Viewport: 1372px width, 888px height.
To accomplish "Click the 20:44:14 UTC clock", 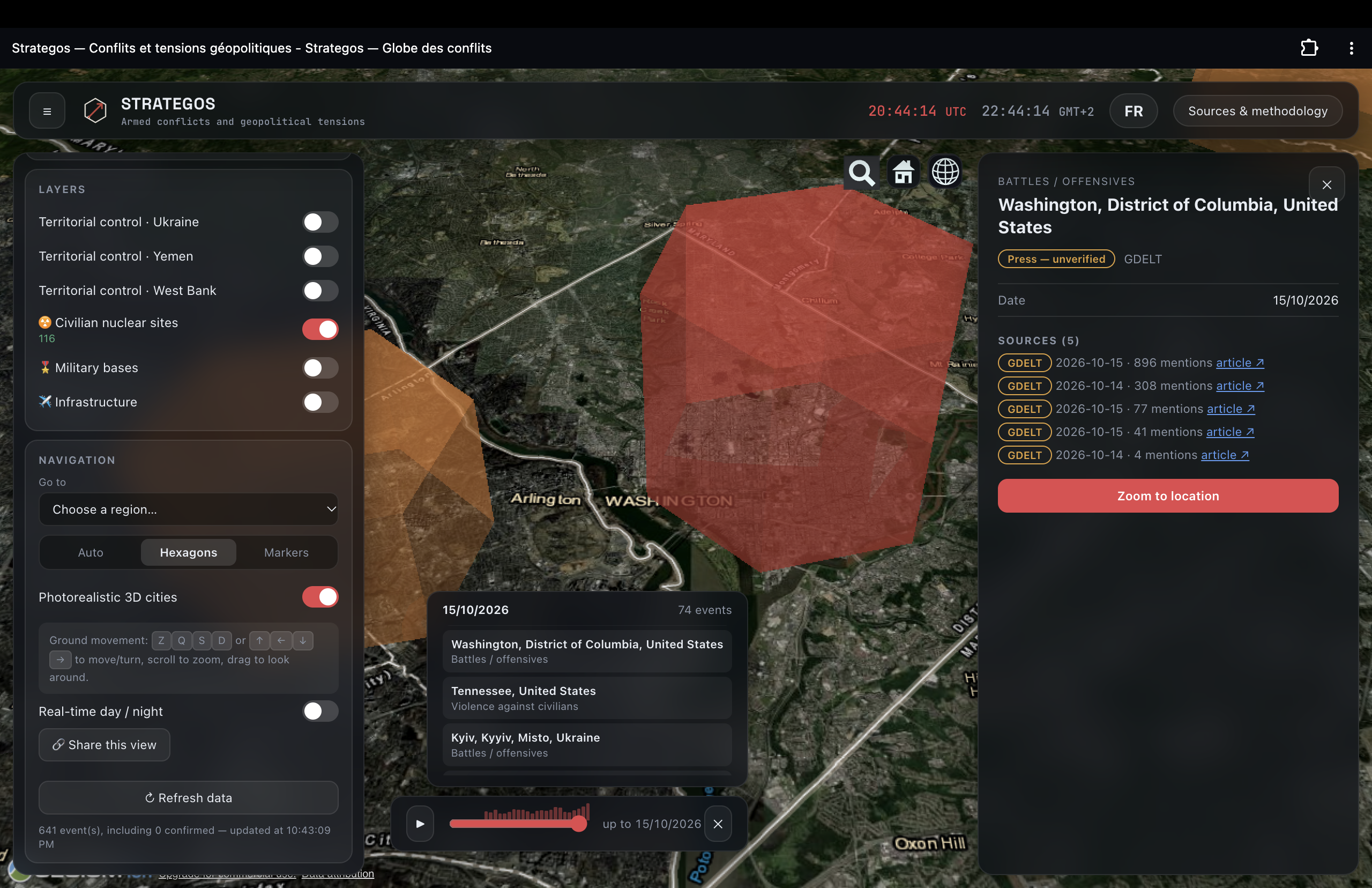I will 918,112.
